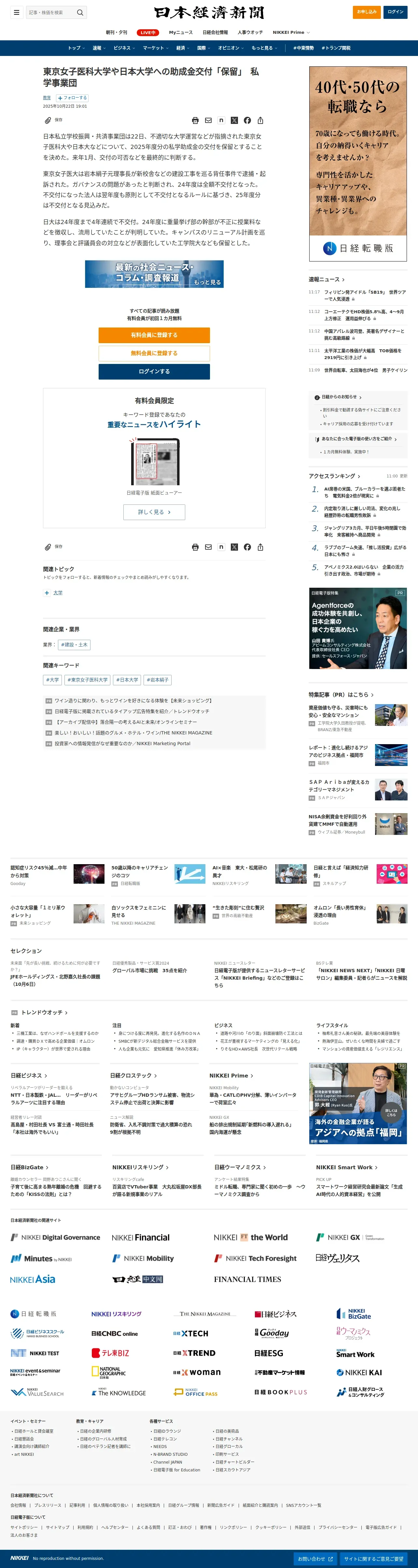Open the #東京女子医科大学 keyword tag
Viewport: 418px width, 1568px height.
pos(88,680)
